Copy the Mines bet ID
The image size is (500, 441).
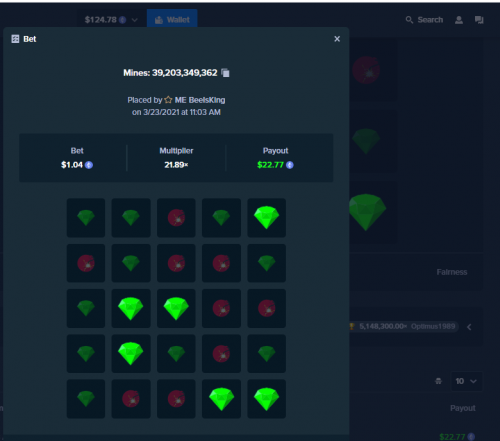click(226, 73)
